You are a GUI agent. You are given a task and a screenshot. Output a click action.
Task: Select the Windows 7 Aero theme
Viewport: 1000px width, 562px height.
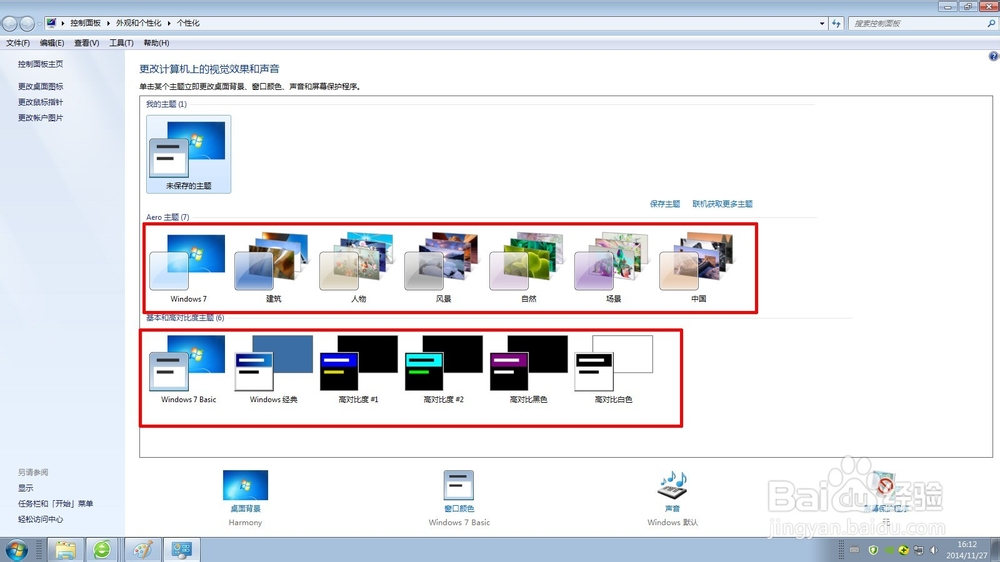(x=188, y=269)
